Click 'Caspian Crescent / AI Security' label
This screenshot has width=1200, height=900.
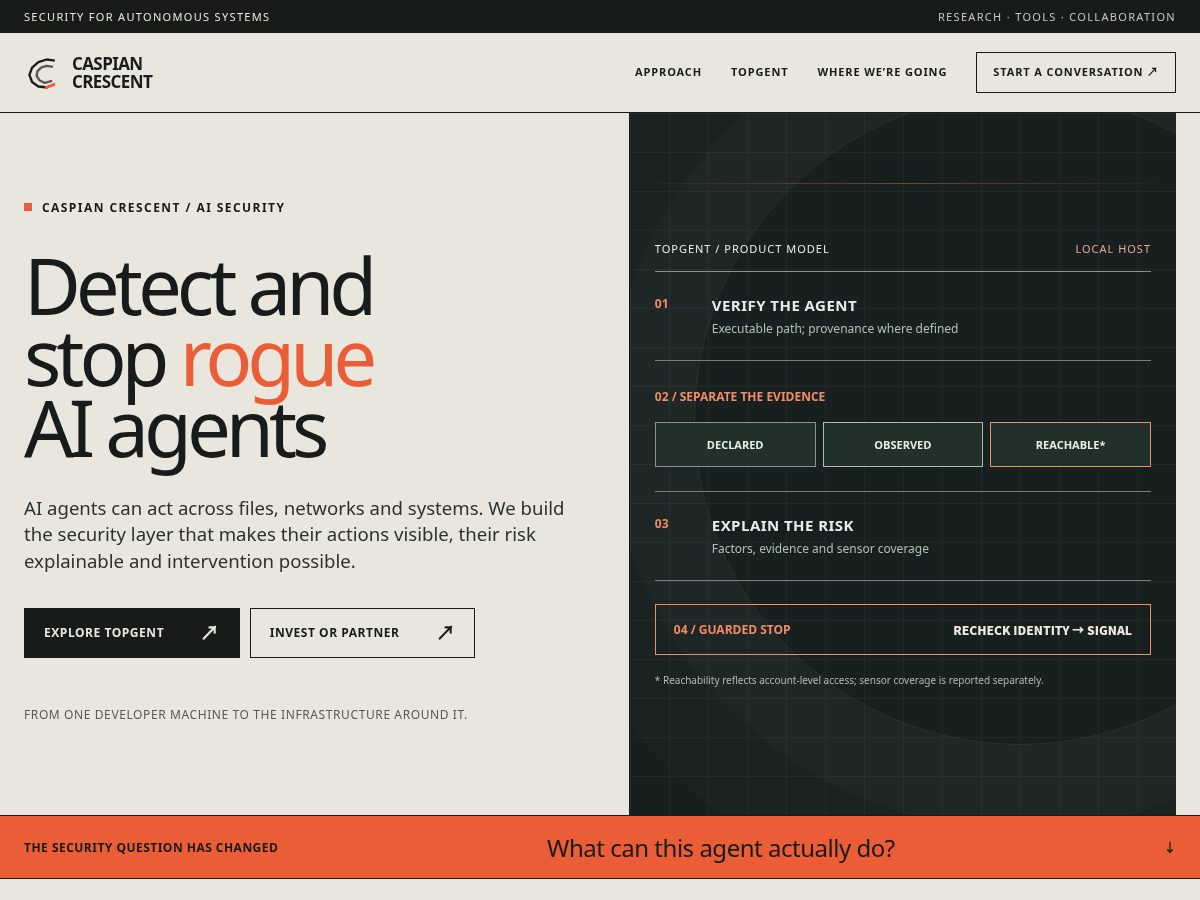pyautogui.click(x=163, y=208)
